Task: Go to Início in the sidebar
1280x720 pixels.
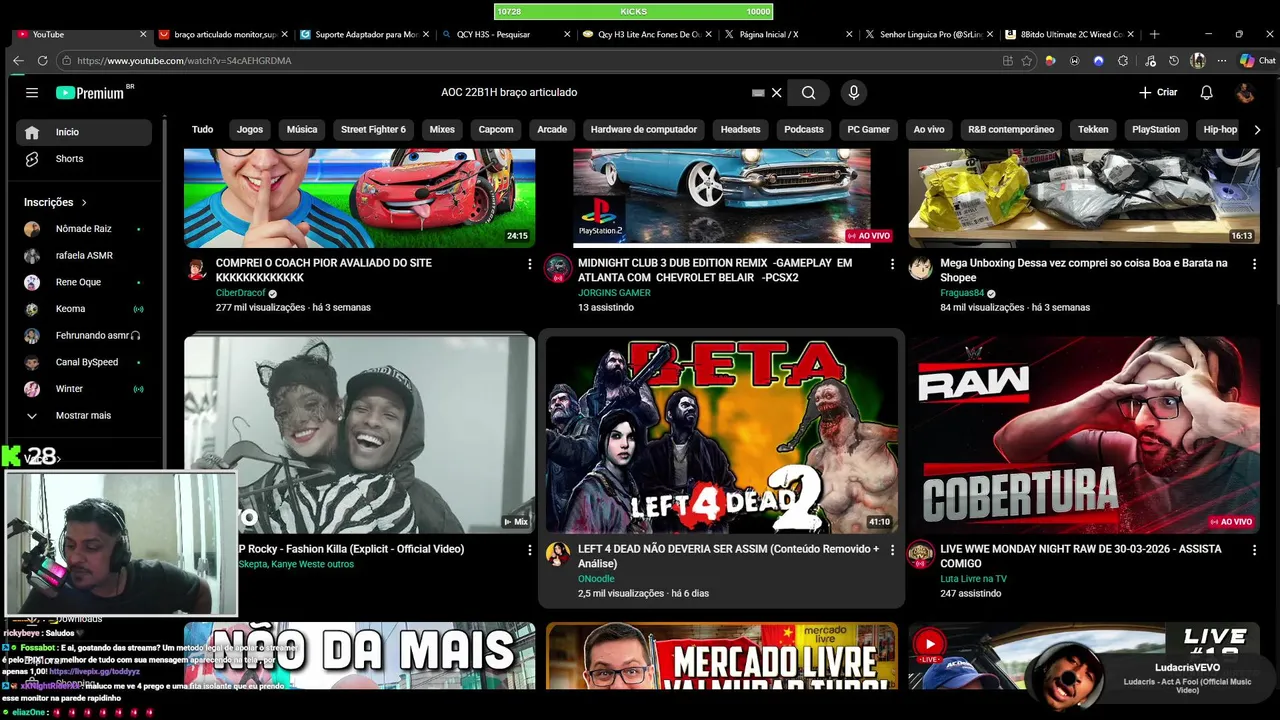Action: click(84, 132)
